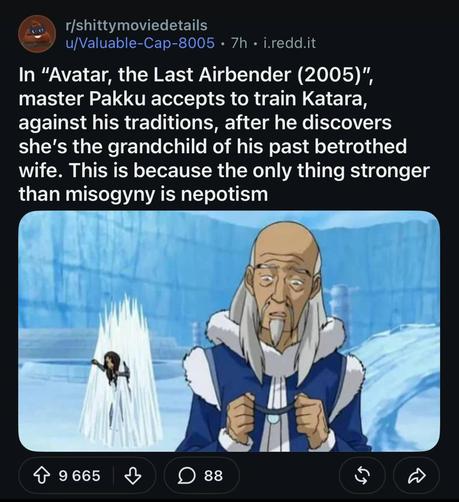Click on Pakku's face in the image

click(284, 288)
